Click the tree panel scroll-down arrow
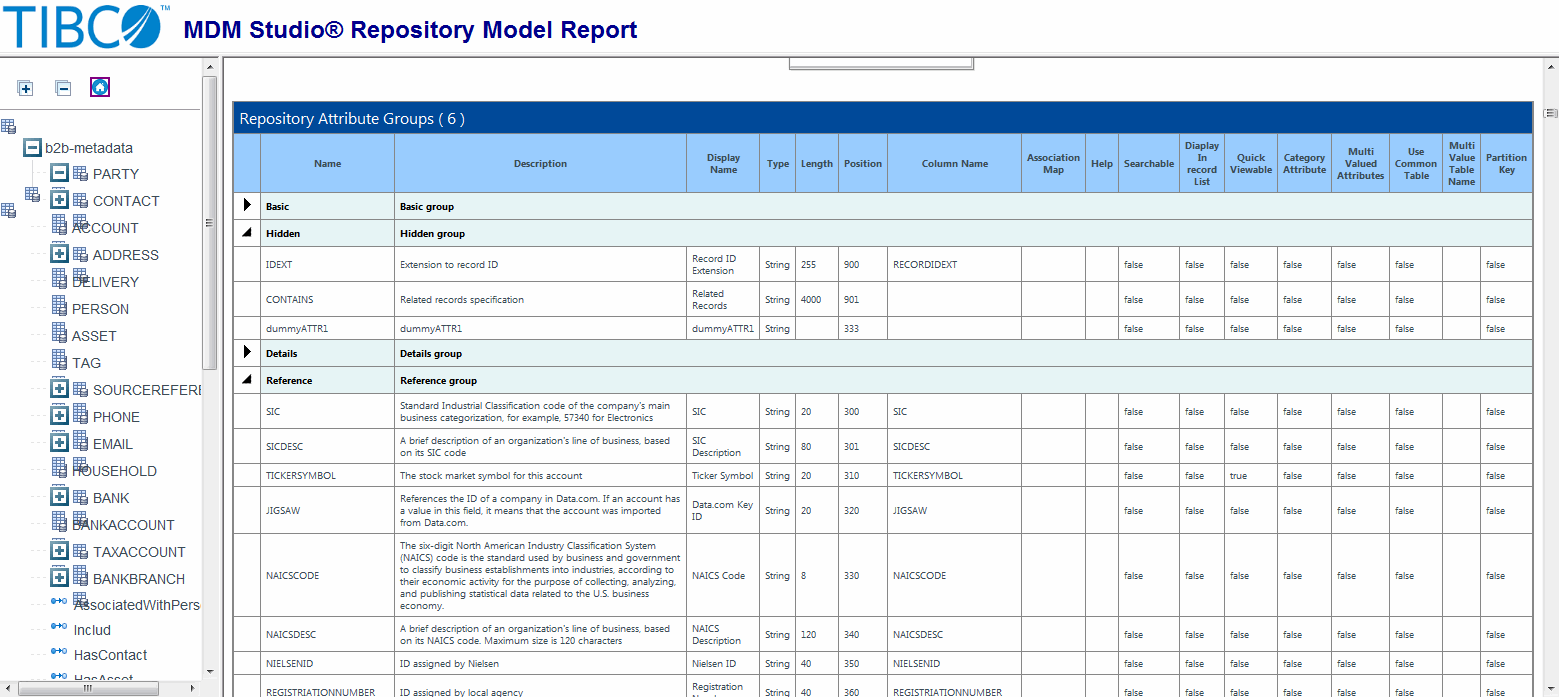Image resolution: width=1559 pixels, height=697 pixels. 209,671
